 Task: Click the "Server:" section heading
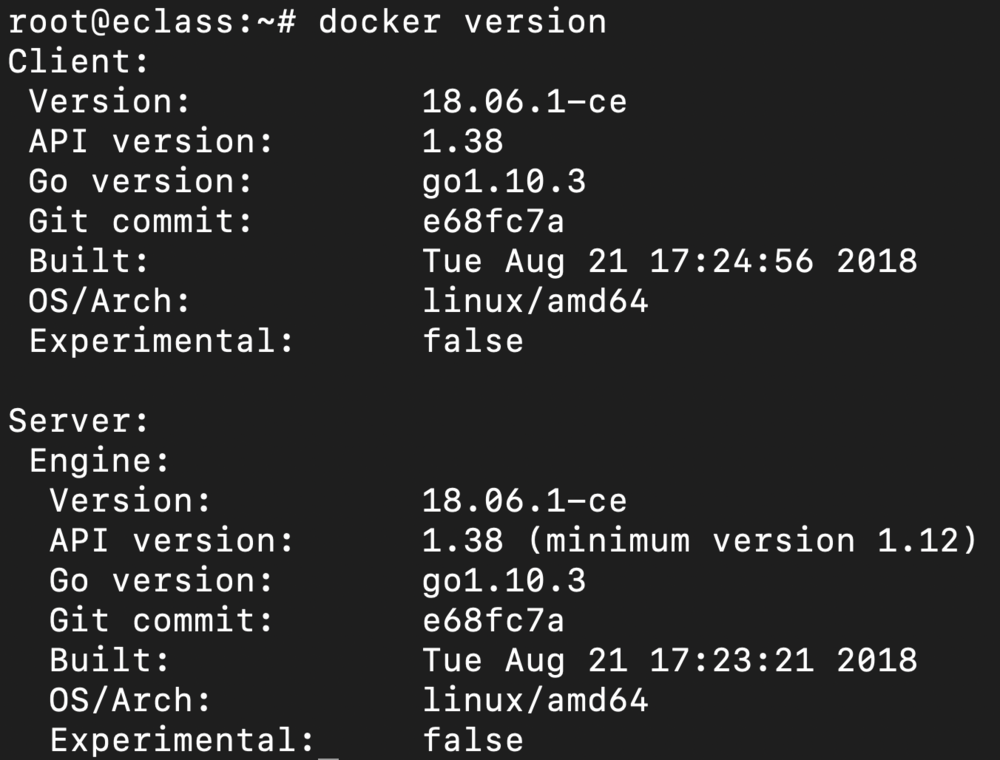point(78,421)
